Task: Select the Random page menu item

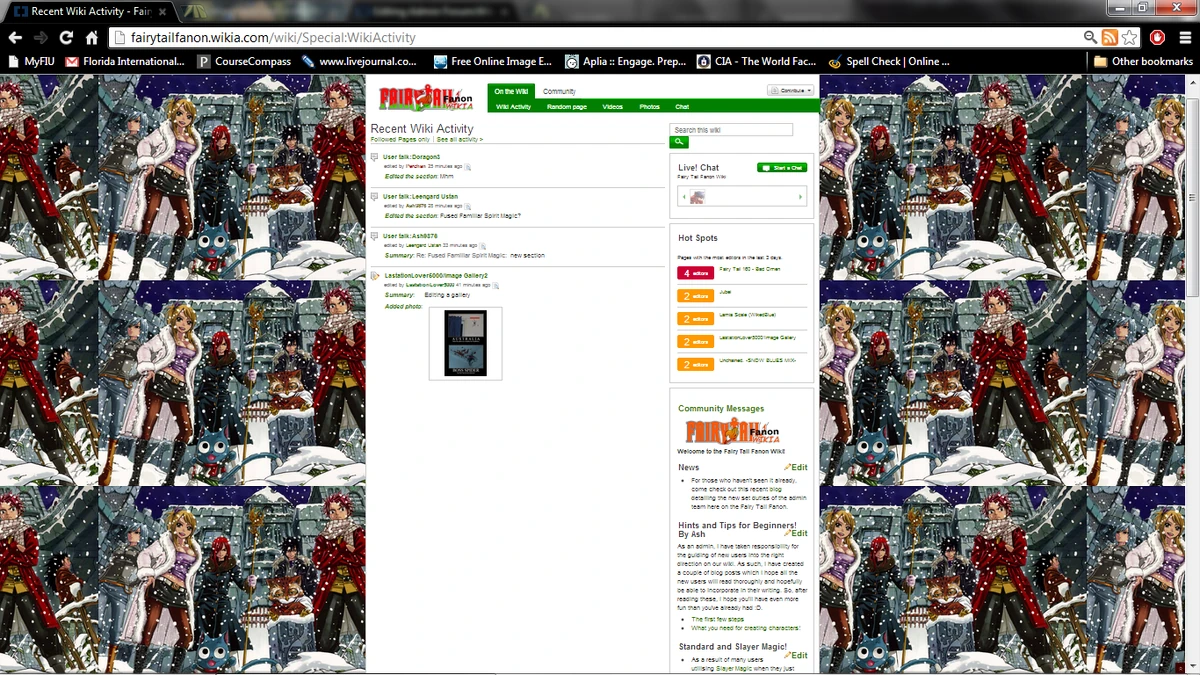Action: click(x=567, y=107)
